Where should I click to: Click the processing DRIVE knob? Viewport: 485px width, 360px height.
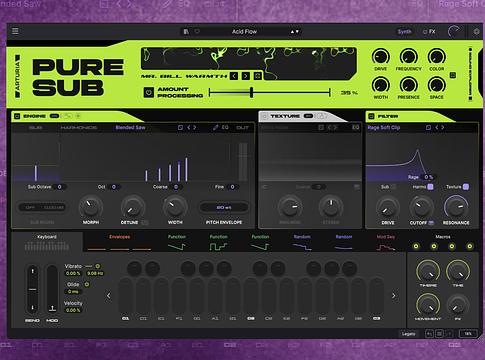coord(380,57)
